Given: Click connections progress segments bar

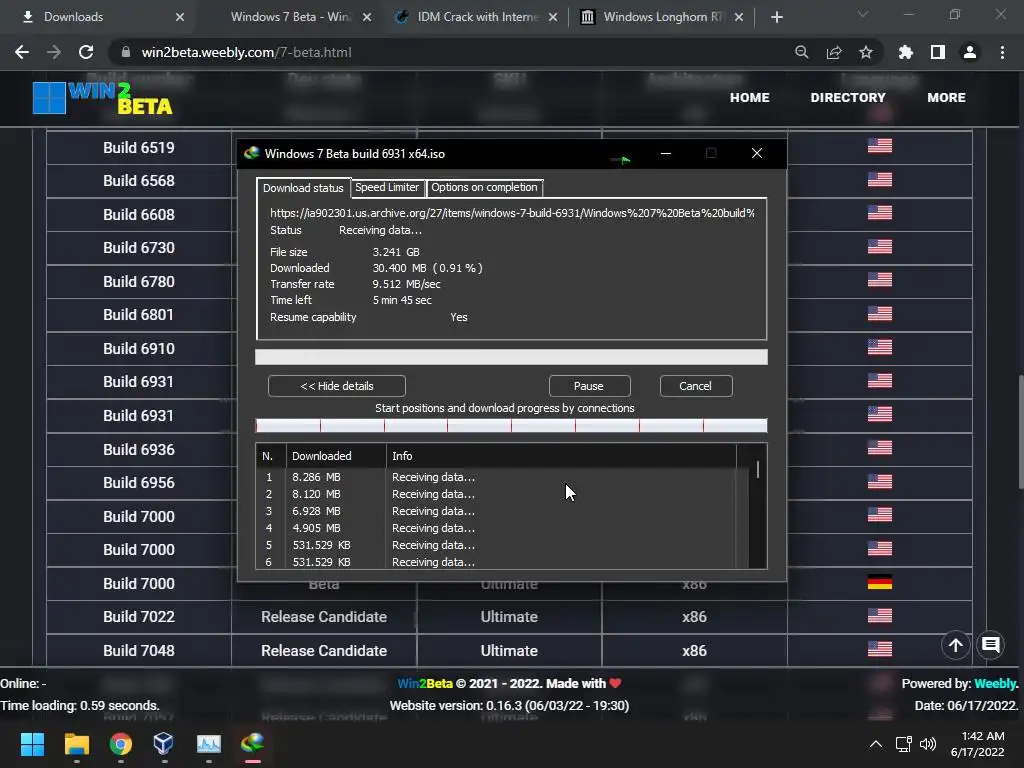Looking at the screenshot, I should point(511,426).
